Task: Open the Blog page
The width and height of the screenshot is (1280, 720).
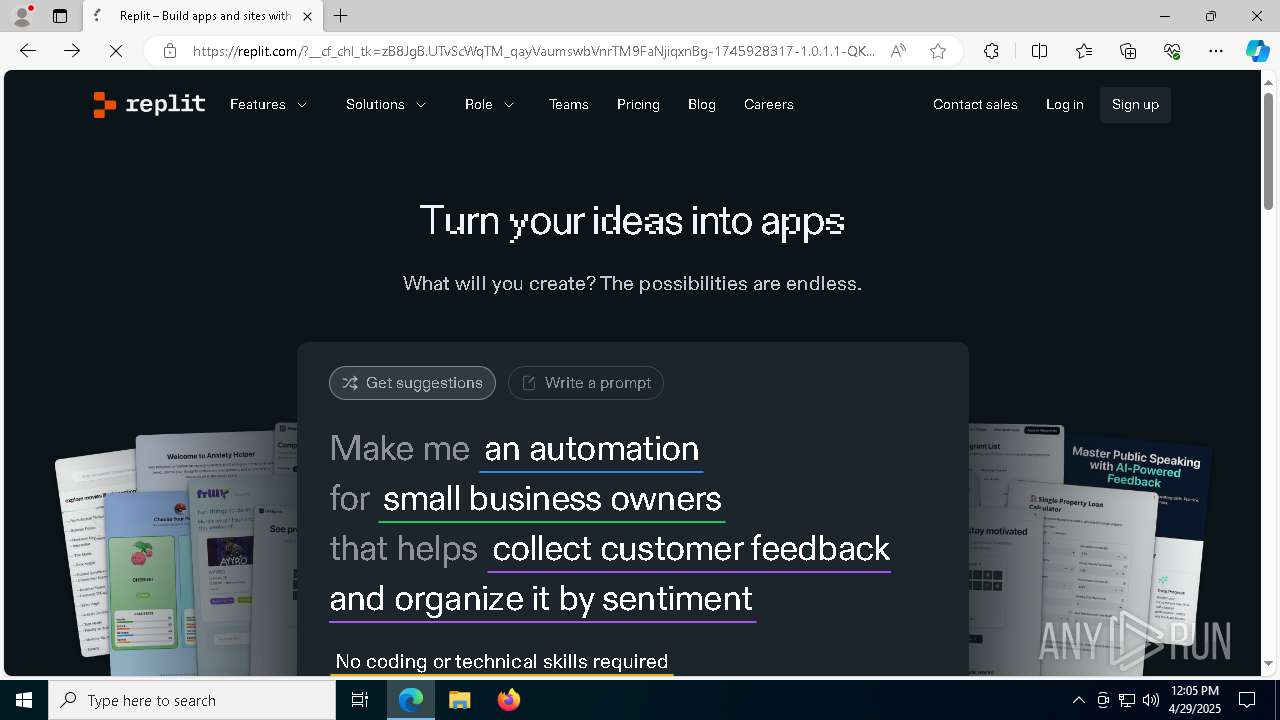Action: coord(702,104)
